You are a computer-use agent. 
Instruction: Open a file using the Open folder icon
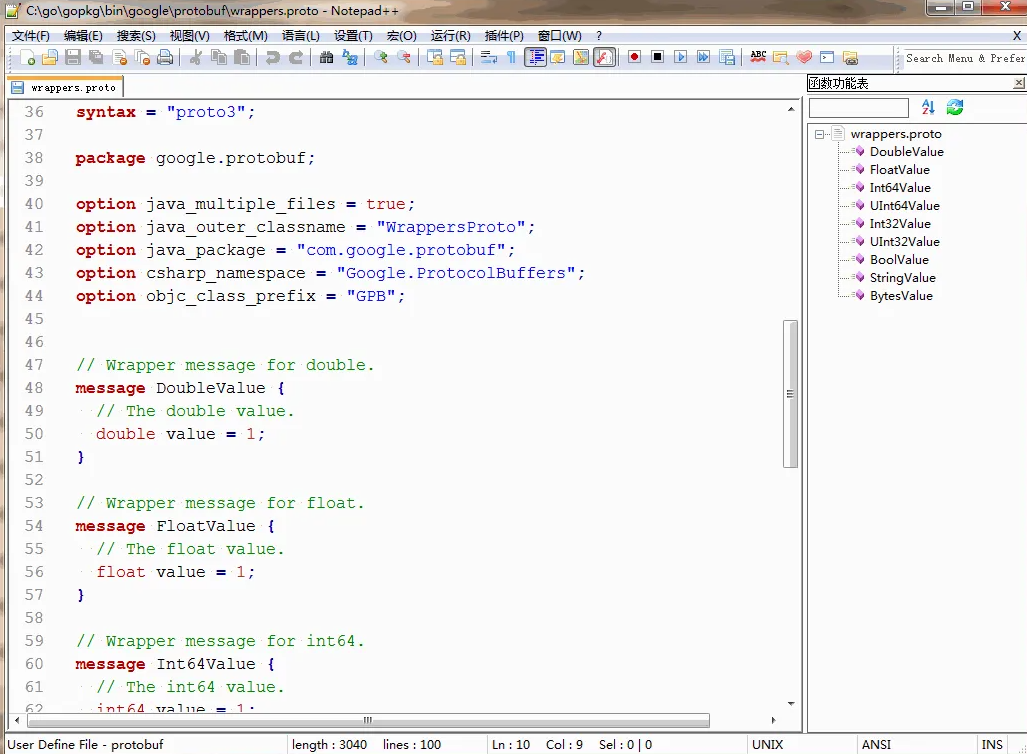pyautogui.click(x=50, y=58)
